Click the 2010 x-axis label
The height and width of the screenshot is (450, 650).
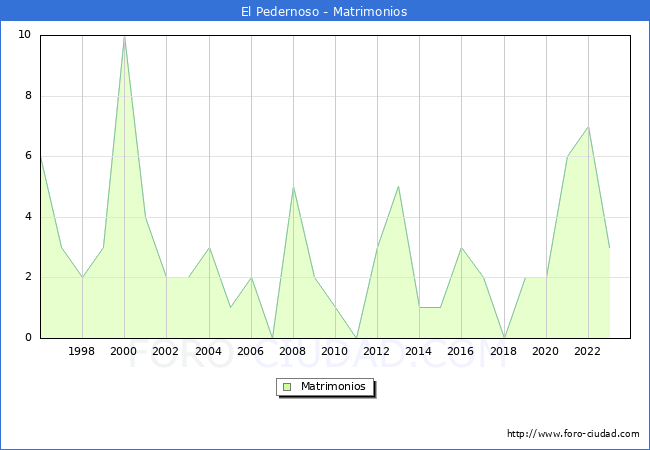point(335,351)
